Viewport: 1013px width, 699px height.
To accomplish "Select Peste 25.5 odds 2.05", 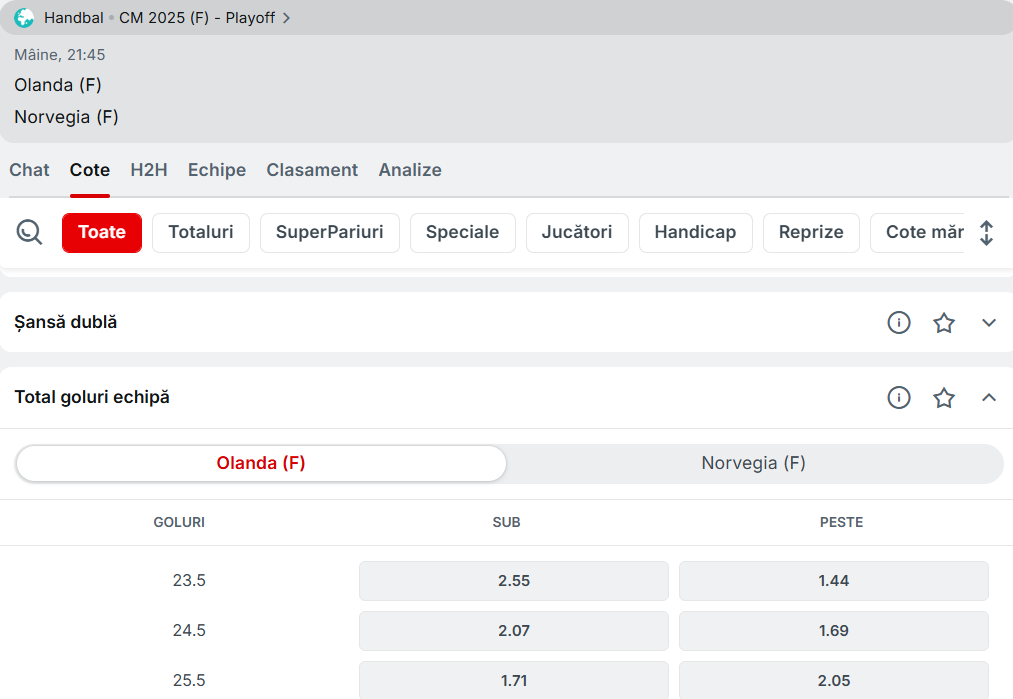I will point(833,680).
